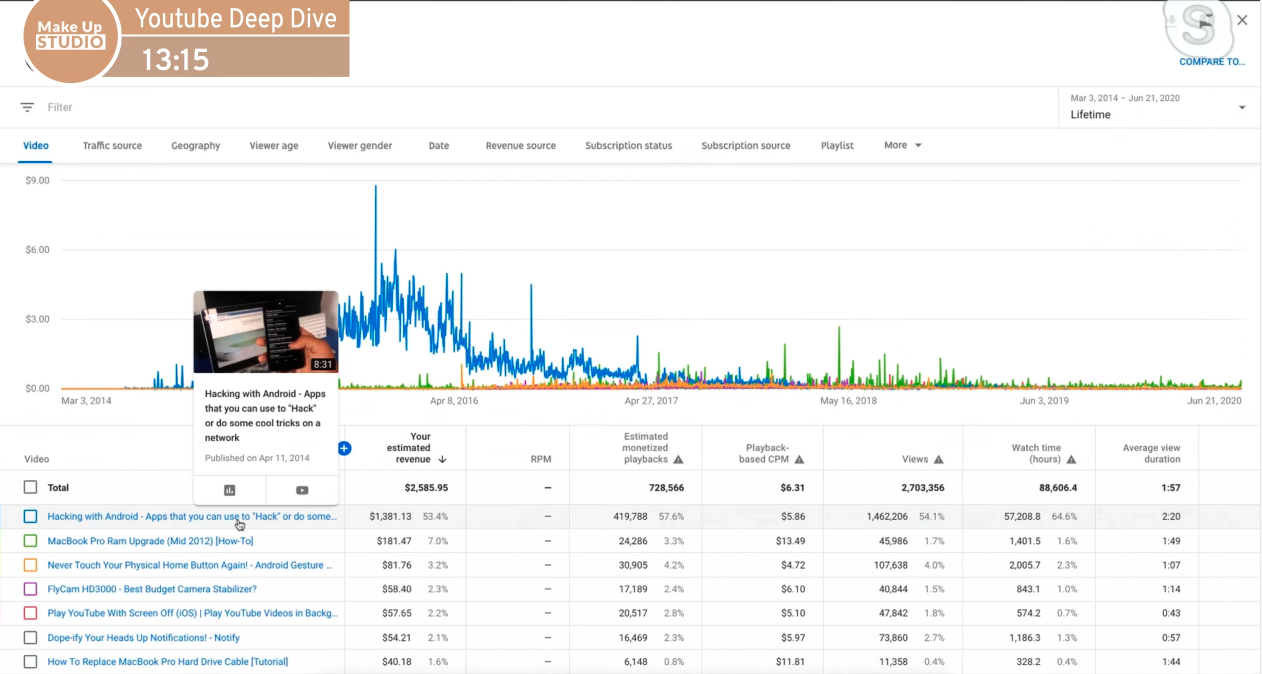Sort by Estimated monetized playbacks header
Screen dimensions: 1262x674
[645, 448]
